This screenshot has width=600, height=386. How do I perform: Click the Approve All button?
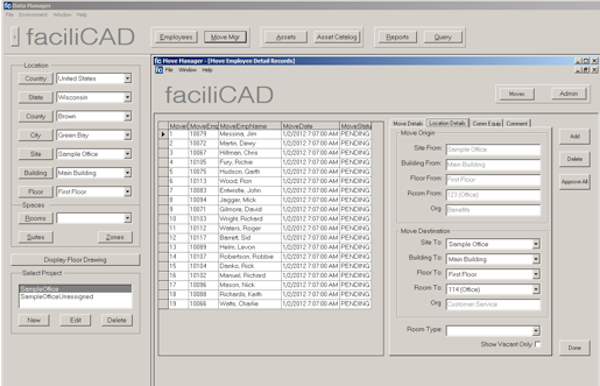[574, 182]
